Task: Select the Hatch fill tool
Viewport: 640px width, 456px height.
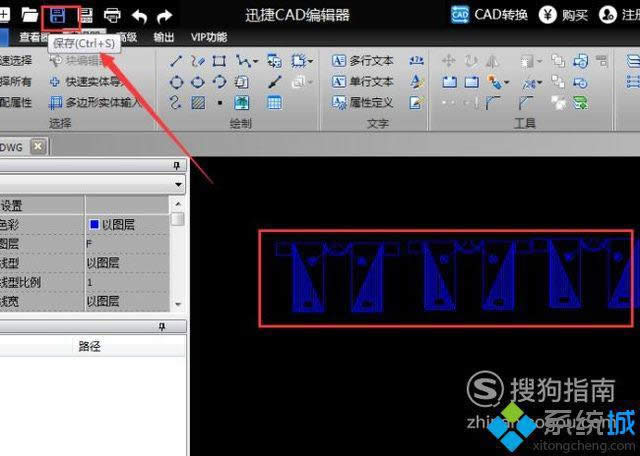Action: (198, 103)
